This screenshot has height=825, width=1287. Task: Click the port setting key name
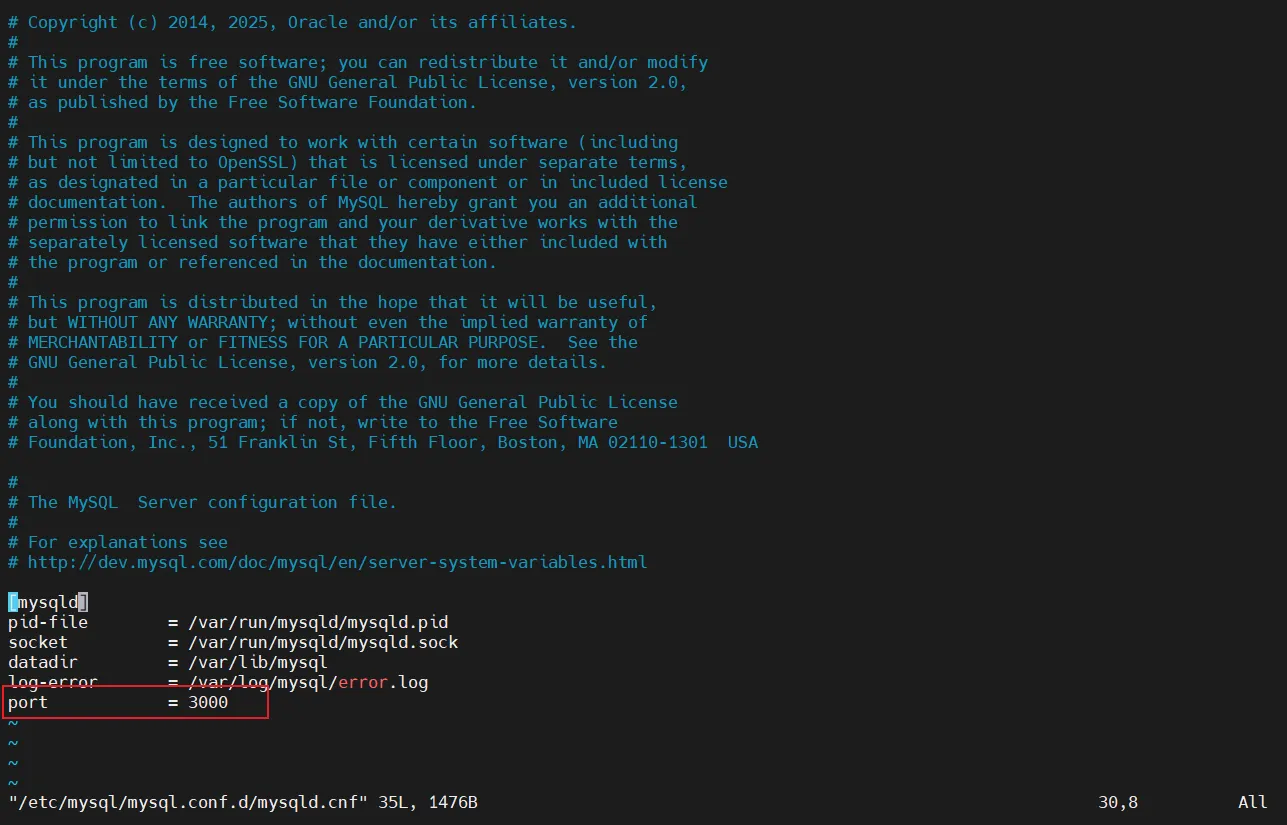click(28, 702)
